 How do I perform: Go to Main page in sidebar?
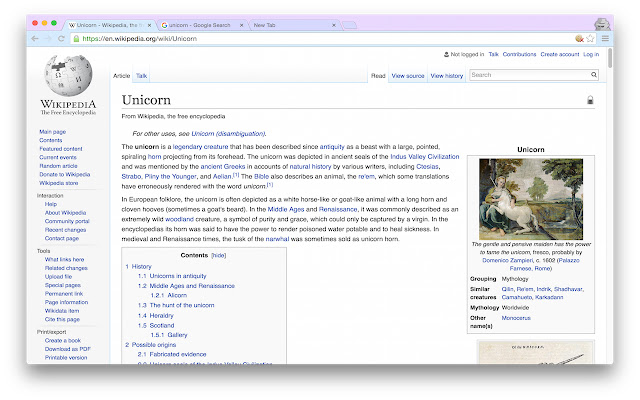[52, 132]
